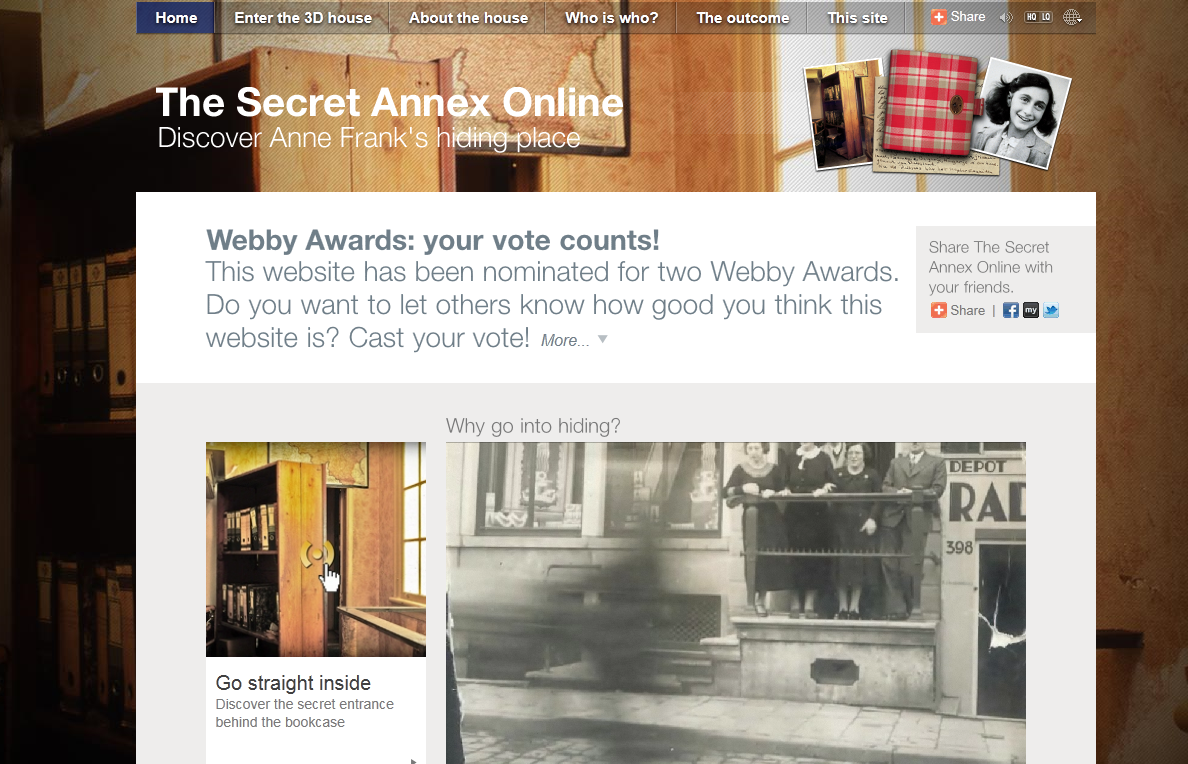Viewport: 1188px width, 764px height.
Task: Click the Why go into hiding photo
Action: (736, 603)
